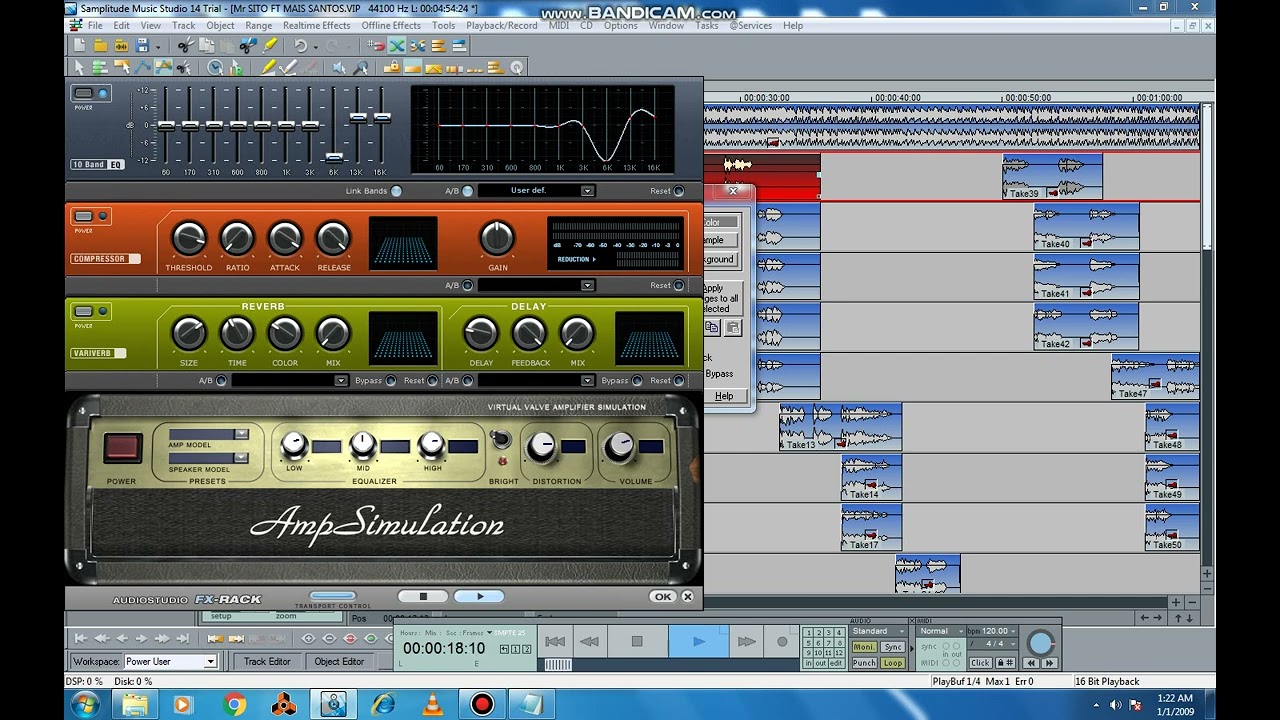Screen dimensions: 1280x720
Task: Click the padlock lock objects icon
Action: pyautogui.click(x=392, y=68)
